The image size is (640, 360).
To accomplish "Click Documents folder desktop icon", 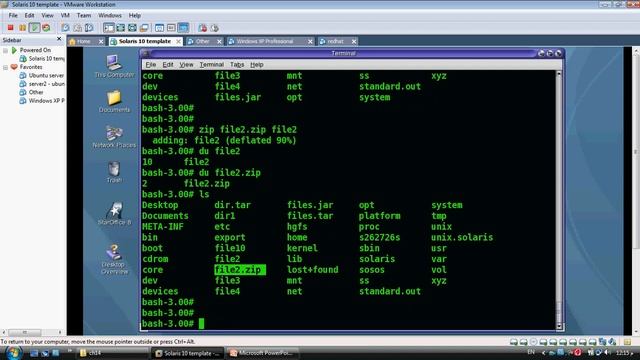I will pos(114,101).
